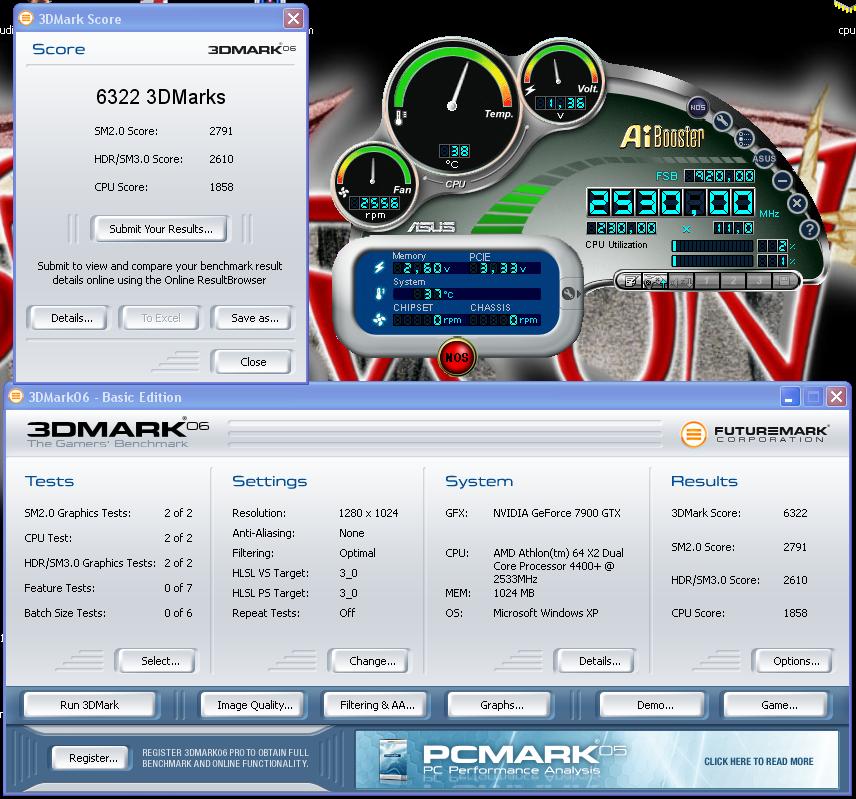
Task: Click Submit Your Results button
Action: click(x=160, y=229)
